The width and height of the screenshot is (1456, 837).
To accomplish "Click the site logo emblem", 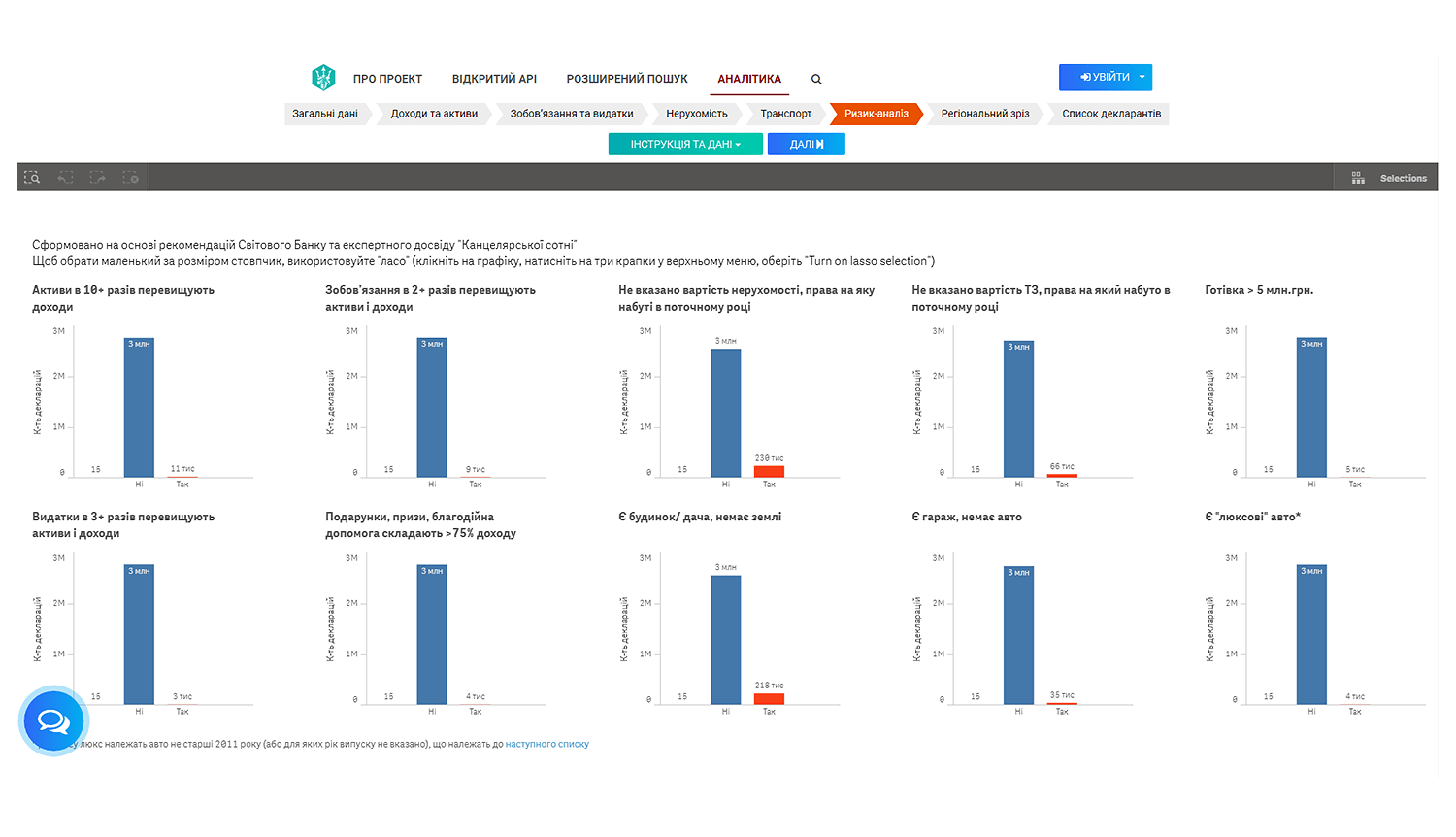I will [323, 78].
